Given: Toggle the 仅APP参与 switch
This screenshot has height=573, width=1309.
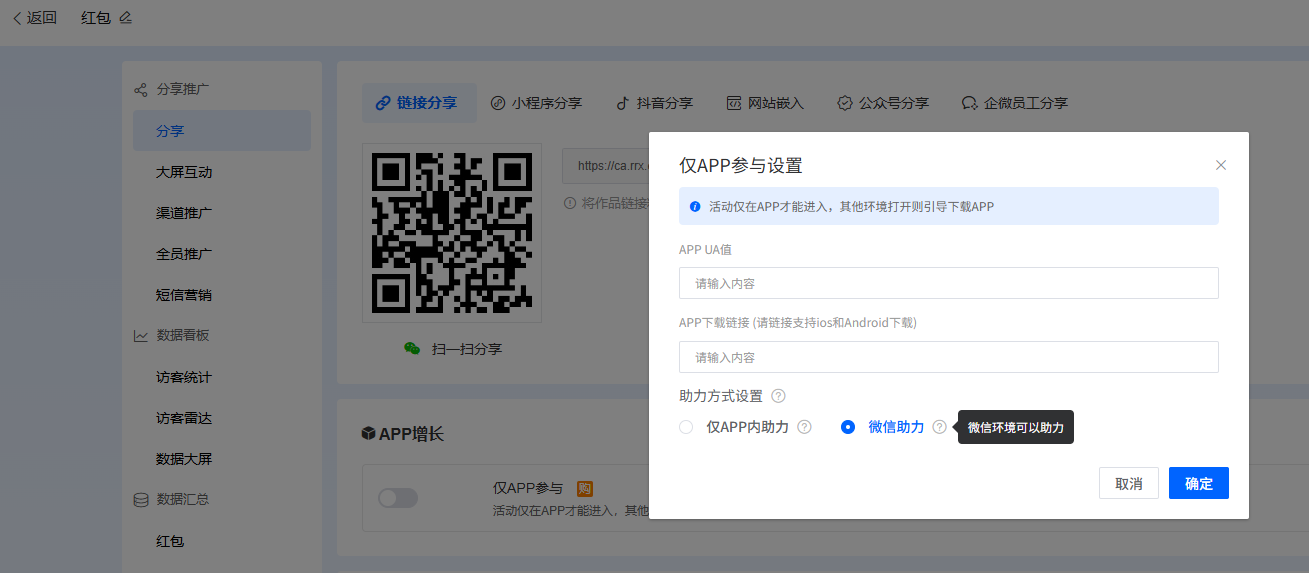Looking at the screenshot, I should [397, 497].
